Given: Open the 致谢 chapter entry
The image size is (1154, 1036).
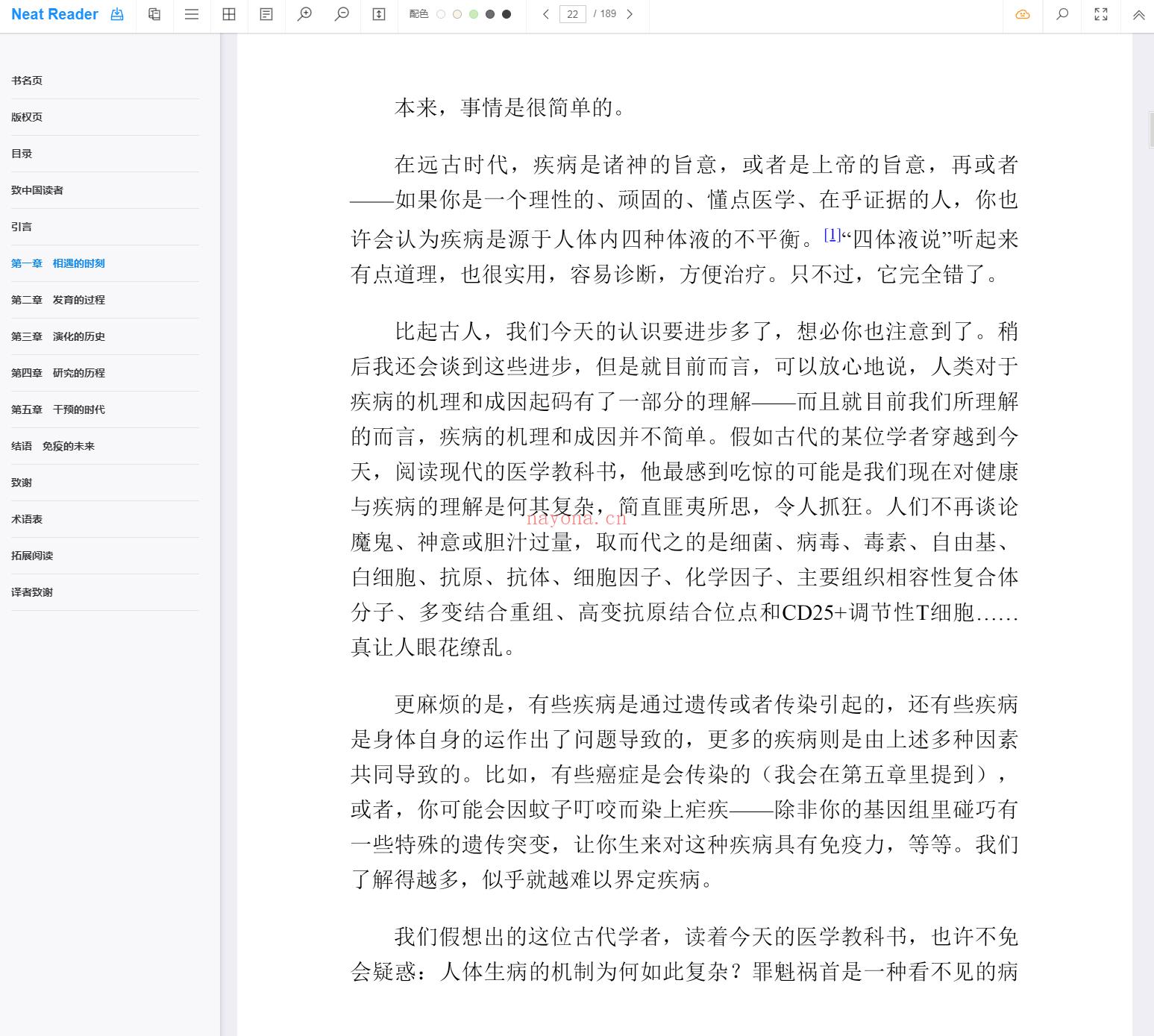Looking at the screenshot, I should tap(105, 483).
